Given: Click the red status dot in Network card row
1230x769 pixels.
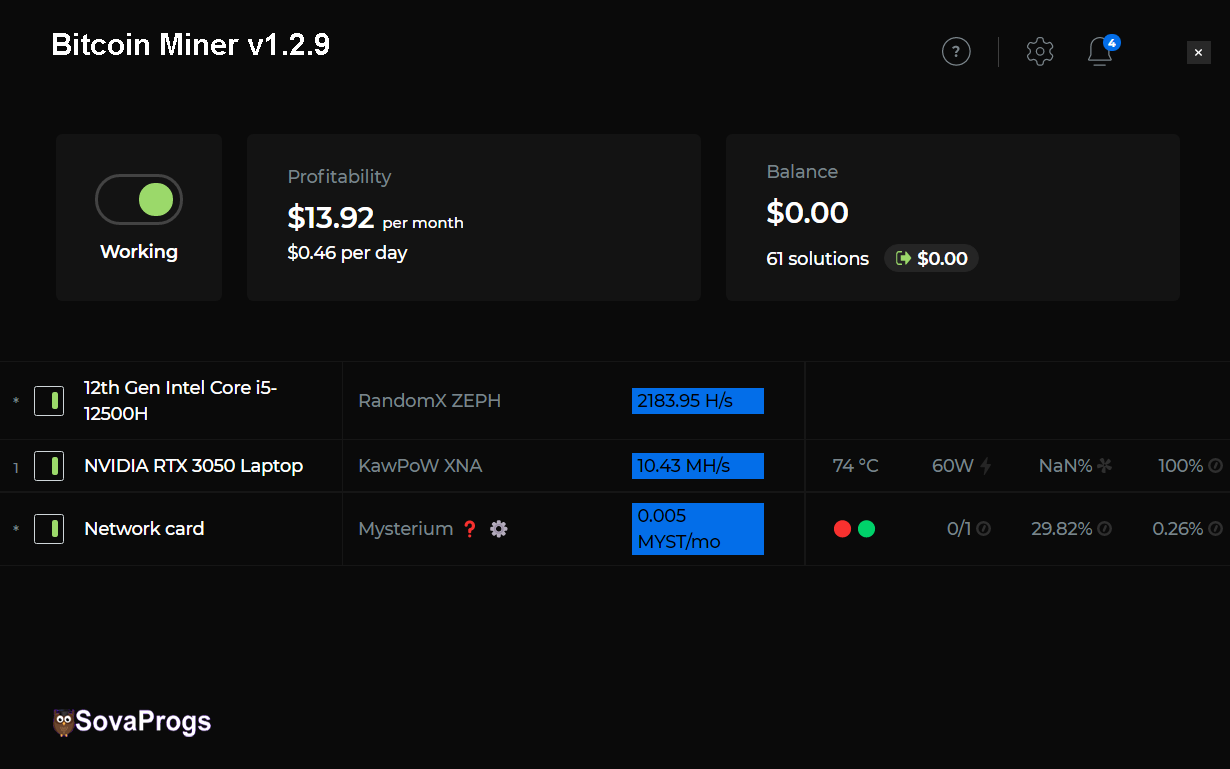Looking at the screenshot, I should click(x=842, y=529).
